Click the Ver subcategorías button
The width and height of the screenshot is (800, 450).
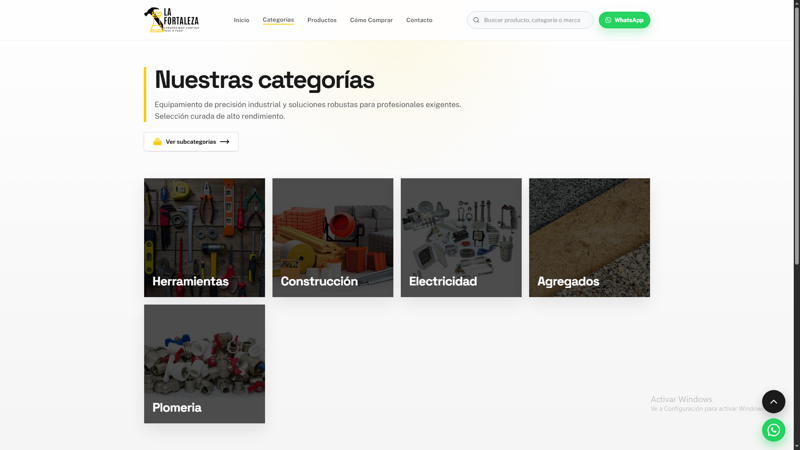(x=191, y=142)
